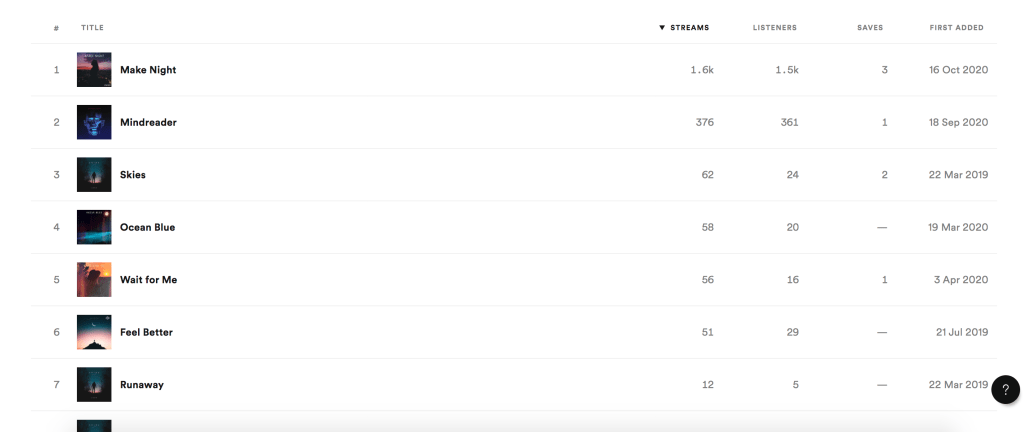This screenshot has width=1023, height=432.
Task: Click the Ocean Blue cover thumbnail
Action: click(x=94, y=227)
